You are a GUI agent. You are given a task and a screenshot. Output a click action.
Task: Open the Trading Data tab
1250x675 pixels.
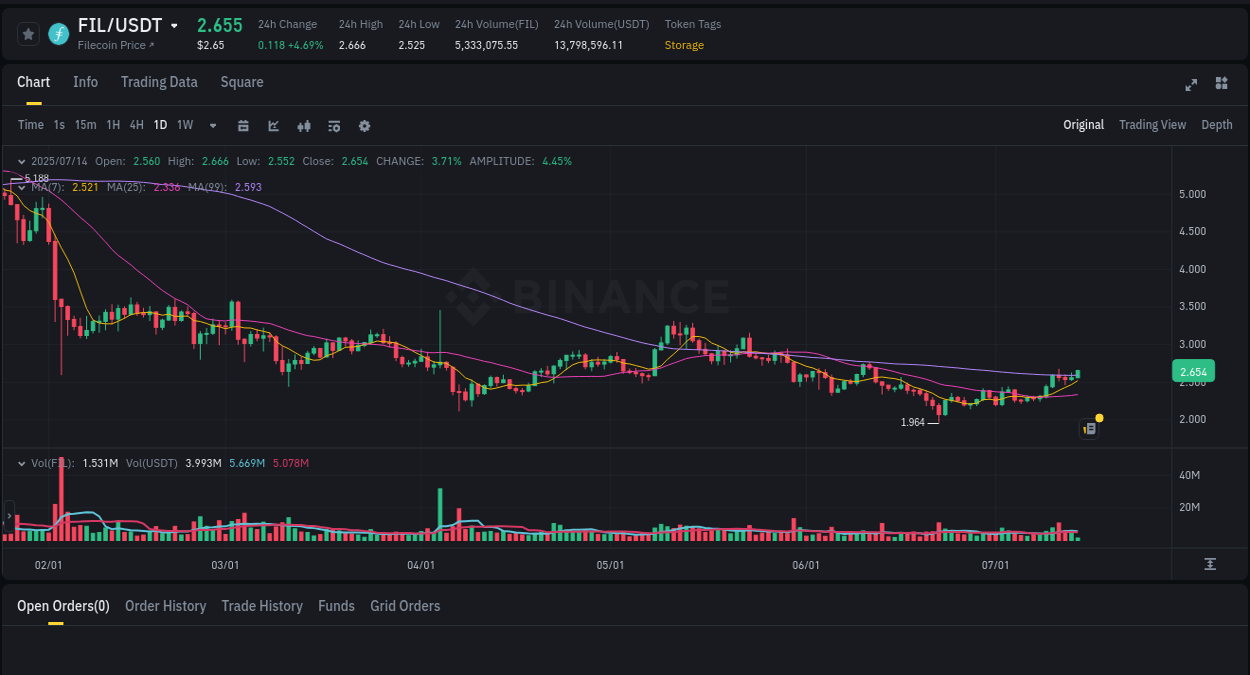(x=159, y=82)
